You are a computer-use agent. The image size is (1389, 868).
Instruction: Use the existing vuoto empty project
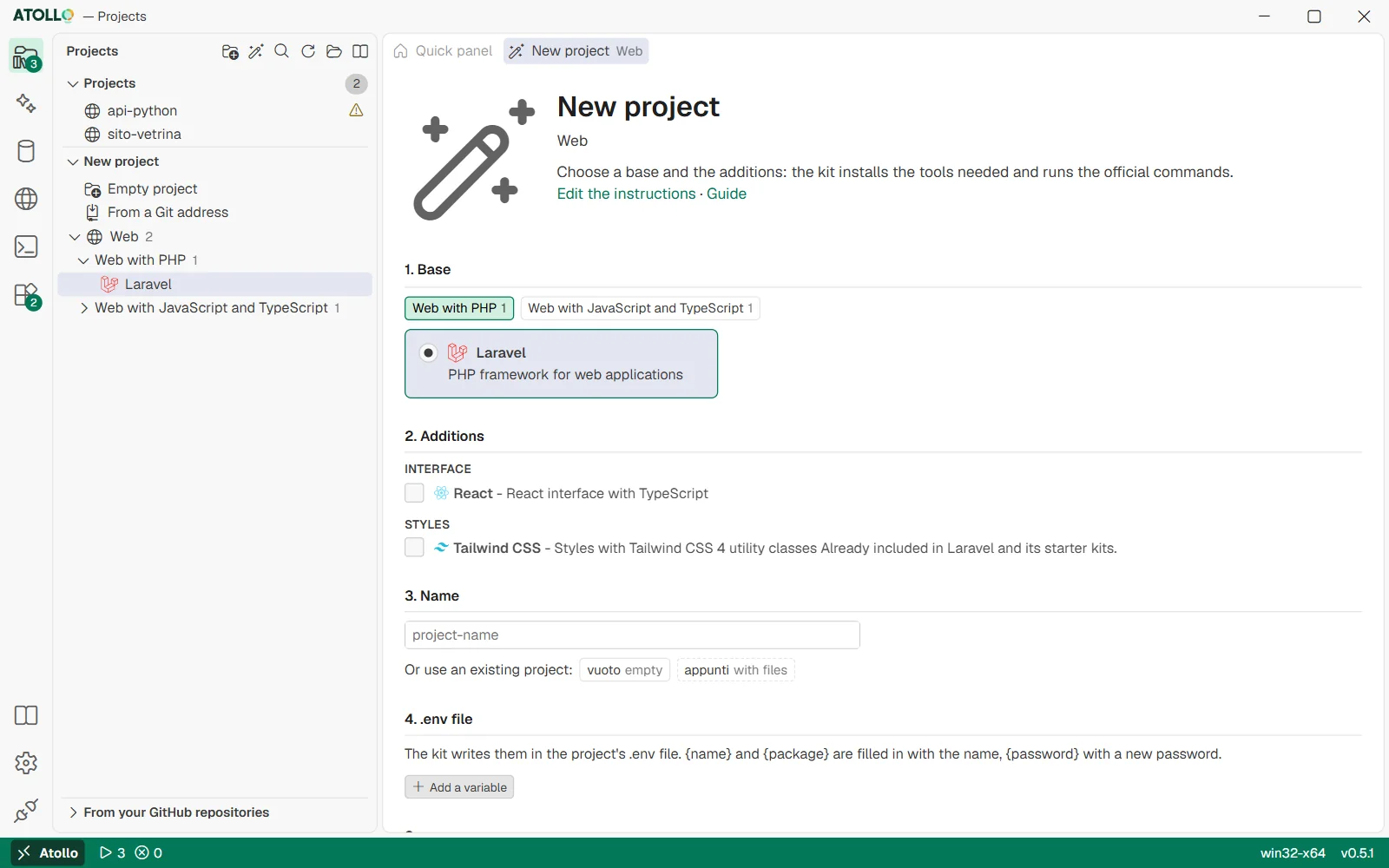click(625, 670)
